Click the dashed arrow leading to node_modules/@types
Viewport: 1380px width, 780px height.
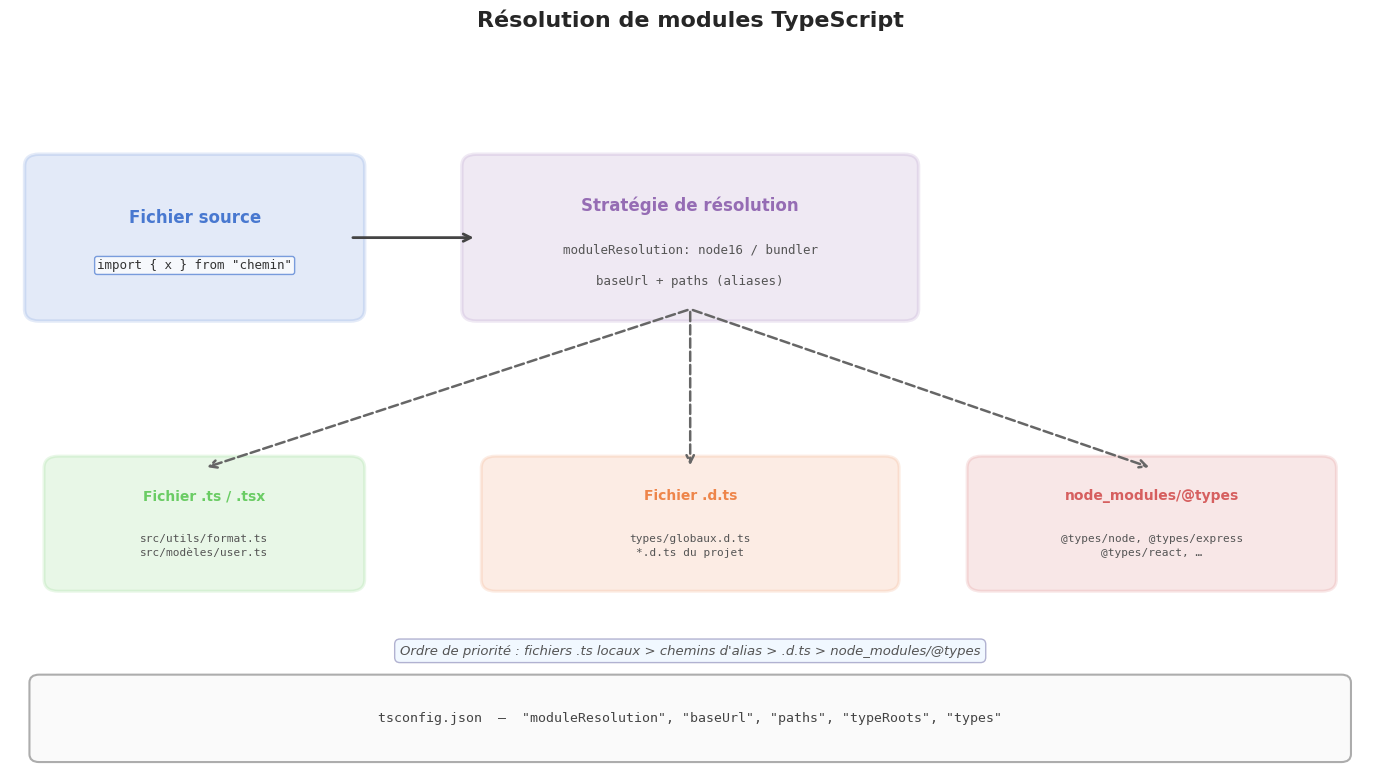[x=920, y=388]
